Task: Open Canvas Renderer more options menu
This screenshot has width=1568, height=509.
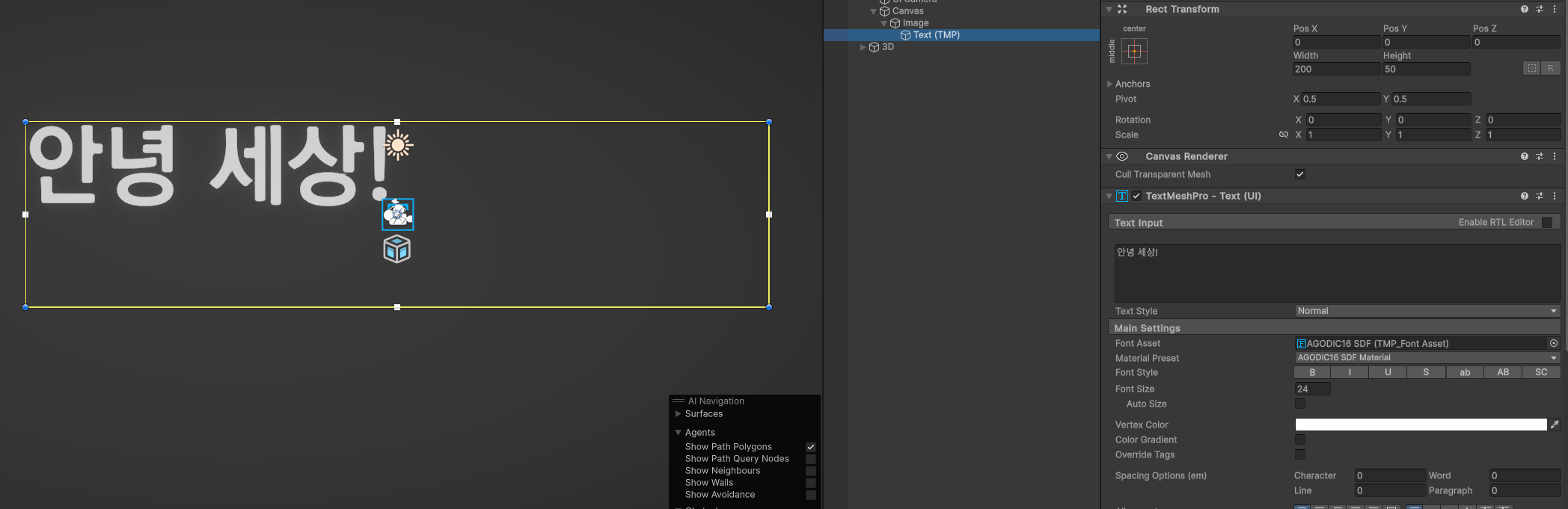Action: [1555, 156]
